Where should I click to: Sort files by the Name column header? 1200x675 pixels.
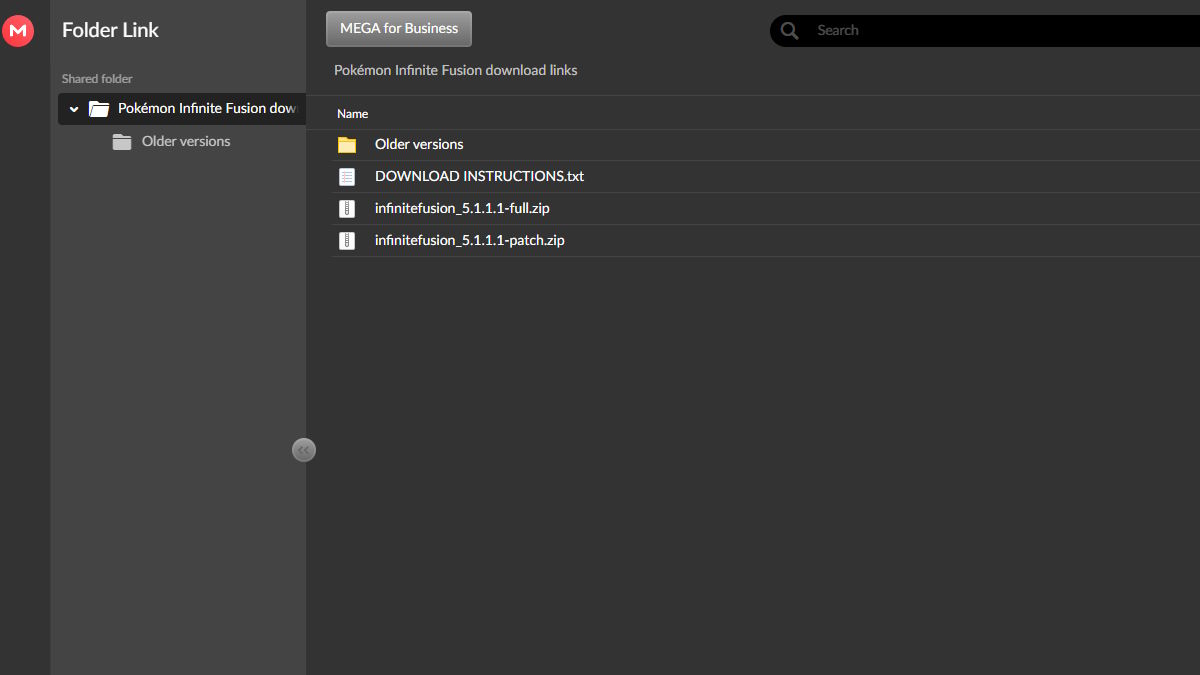click(353, 114)
